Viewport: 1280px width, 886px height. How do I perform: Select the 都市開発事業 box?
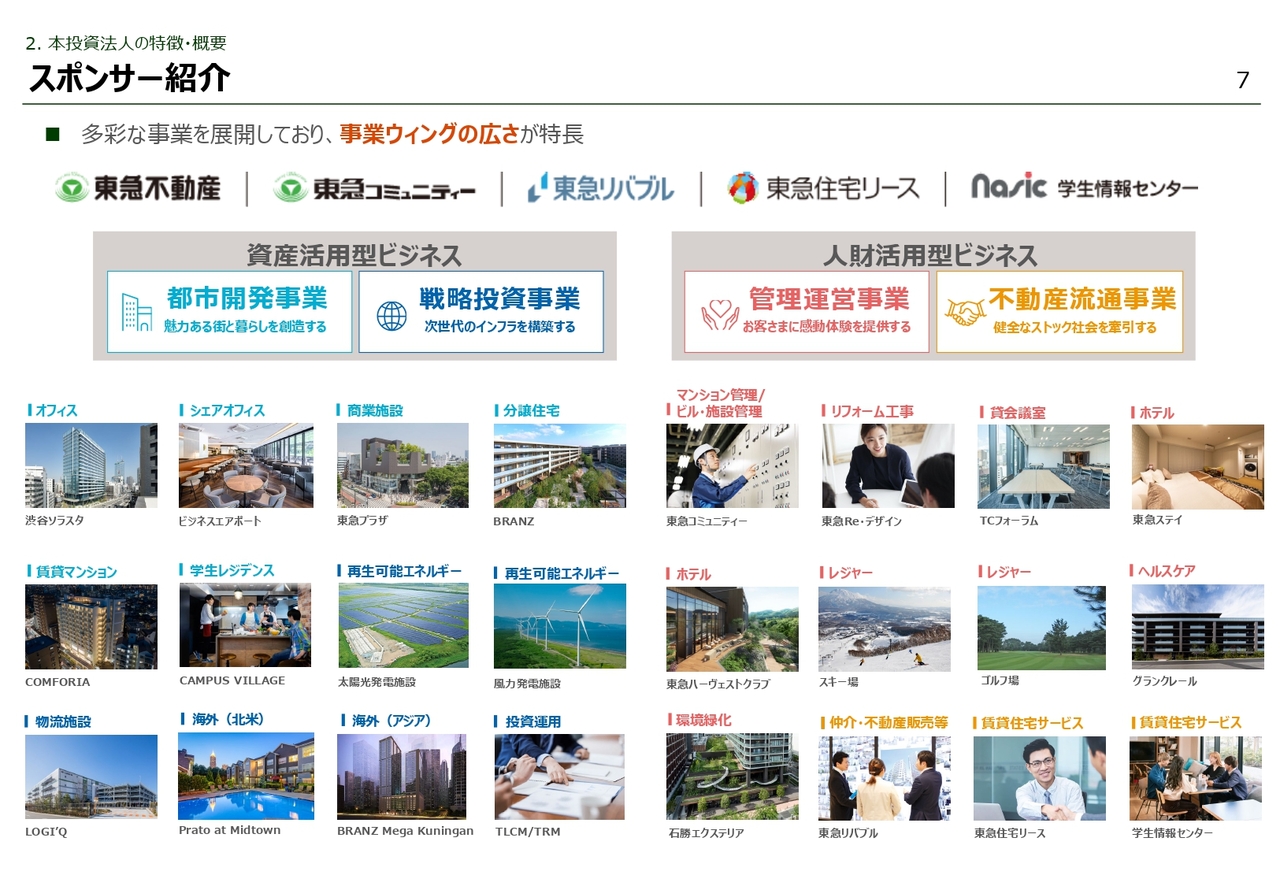[230, 312]
